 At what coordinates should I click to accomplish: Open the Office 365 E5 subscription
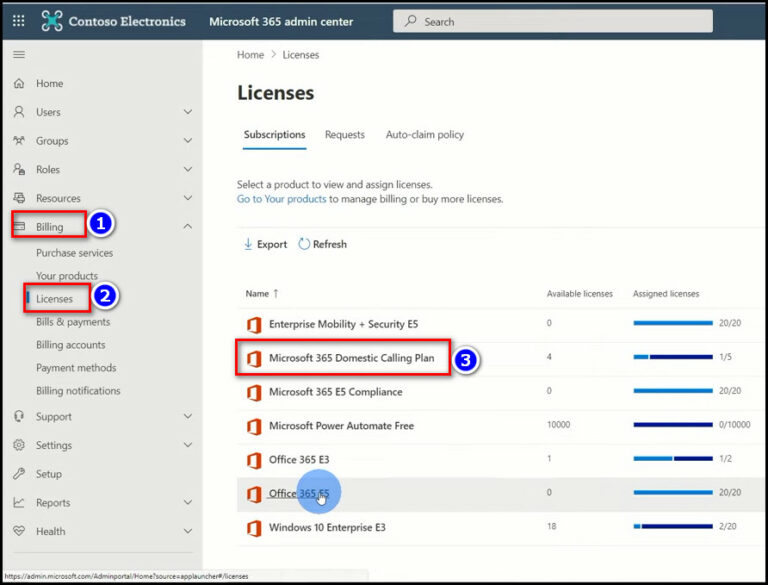coord(299,493)
